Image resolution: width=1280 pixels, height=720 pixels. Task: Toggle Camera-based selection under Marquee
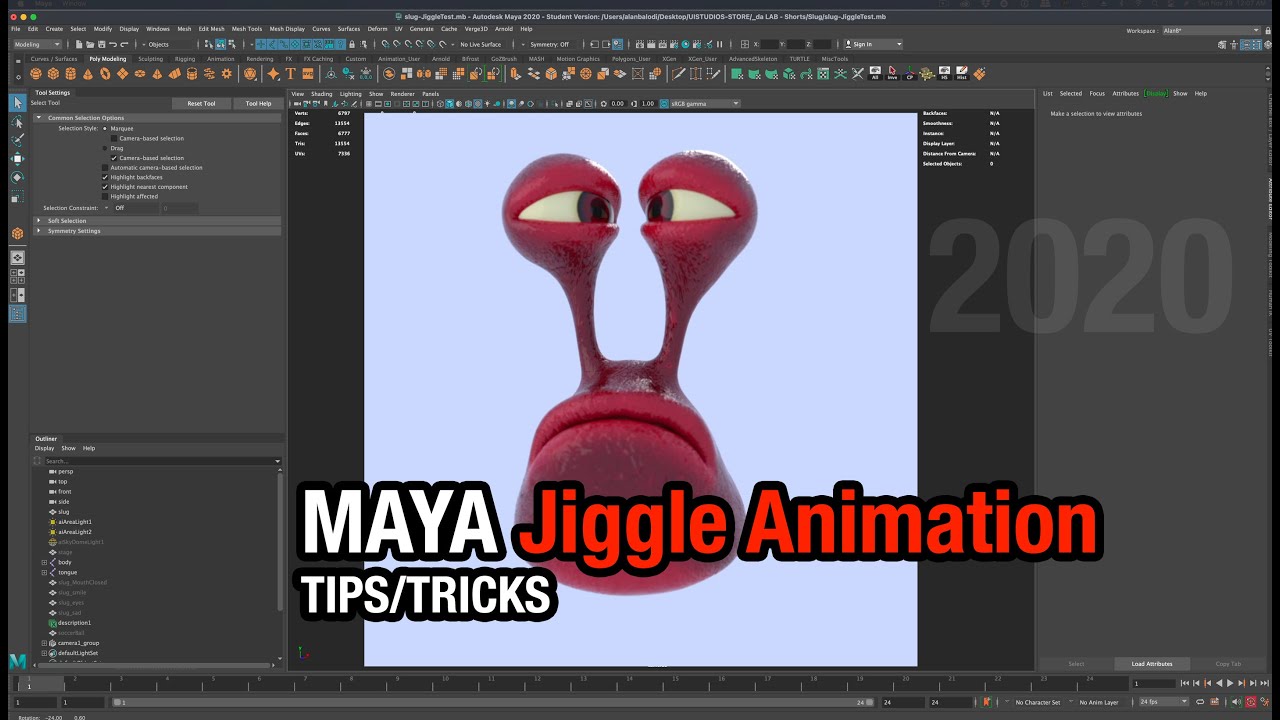click(114, 138)
